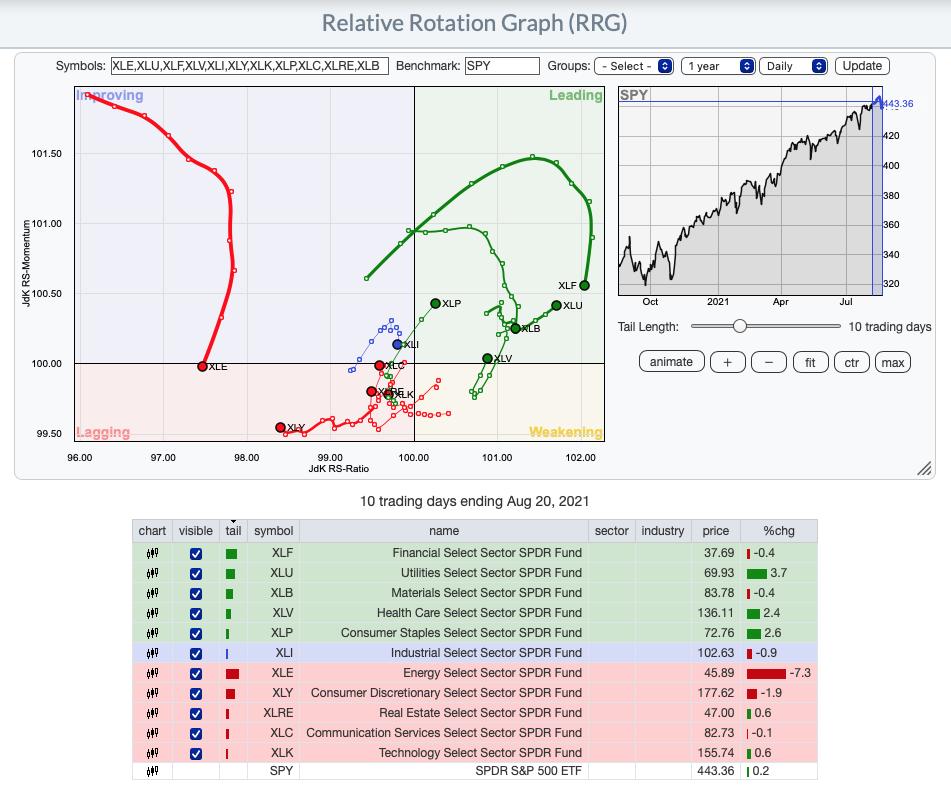
Task: Sort table by %chg column
Action: [779, 531]
